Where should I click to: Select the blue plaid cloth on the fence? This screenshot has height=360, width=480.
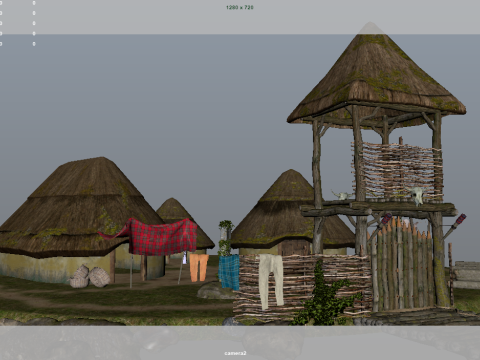(x=229, y=272)
